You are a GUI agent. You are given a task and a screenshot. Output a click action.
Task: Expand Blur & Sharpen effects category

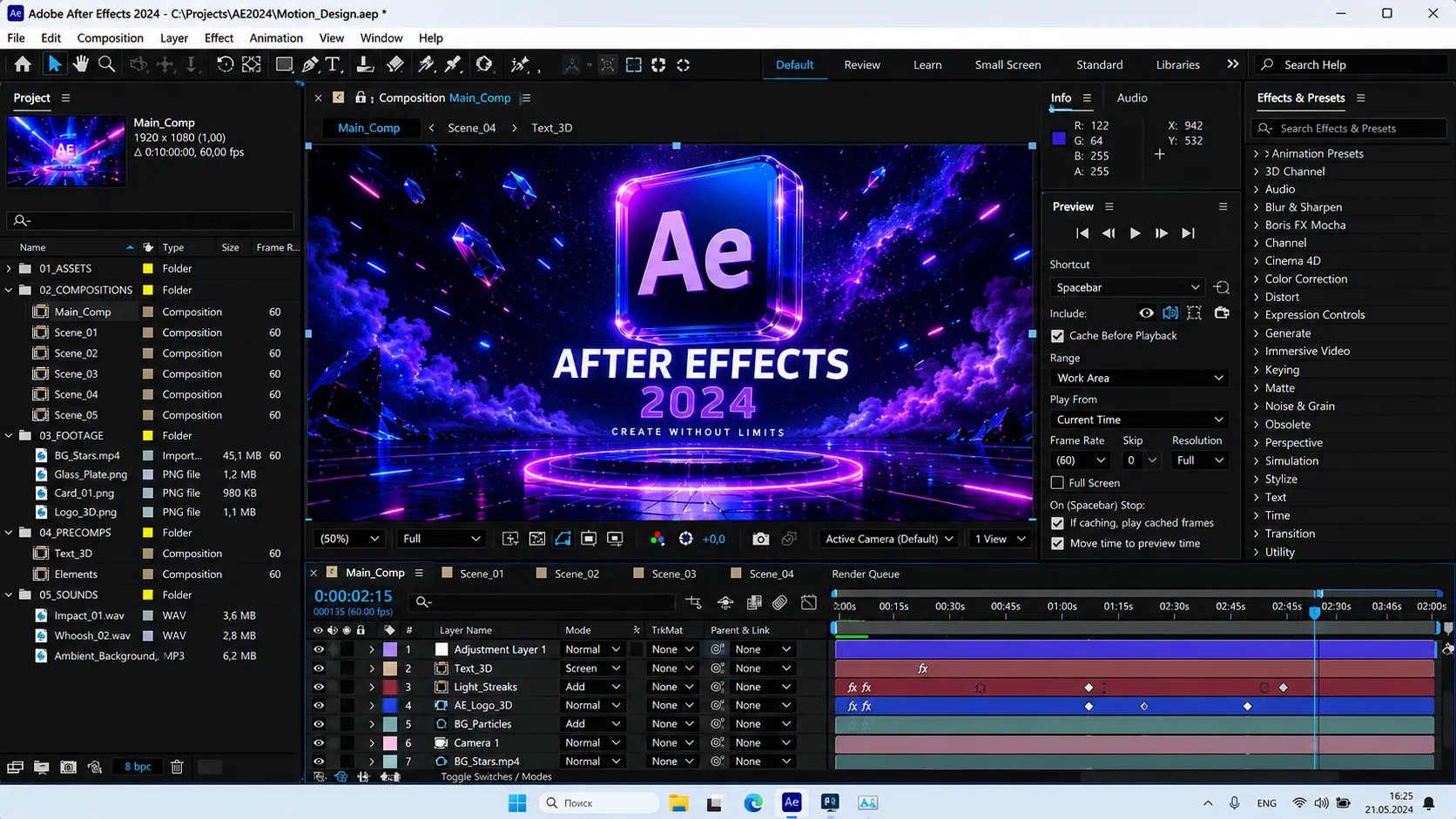pos(1256,207)
